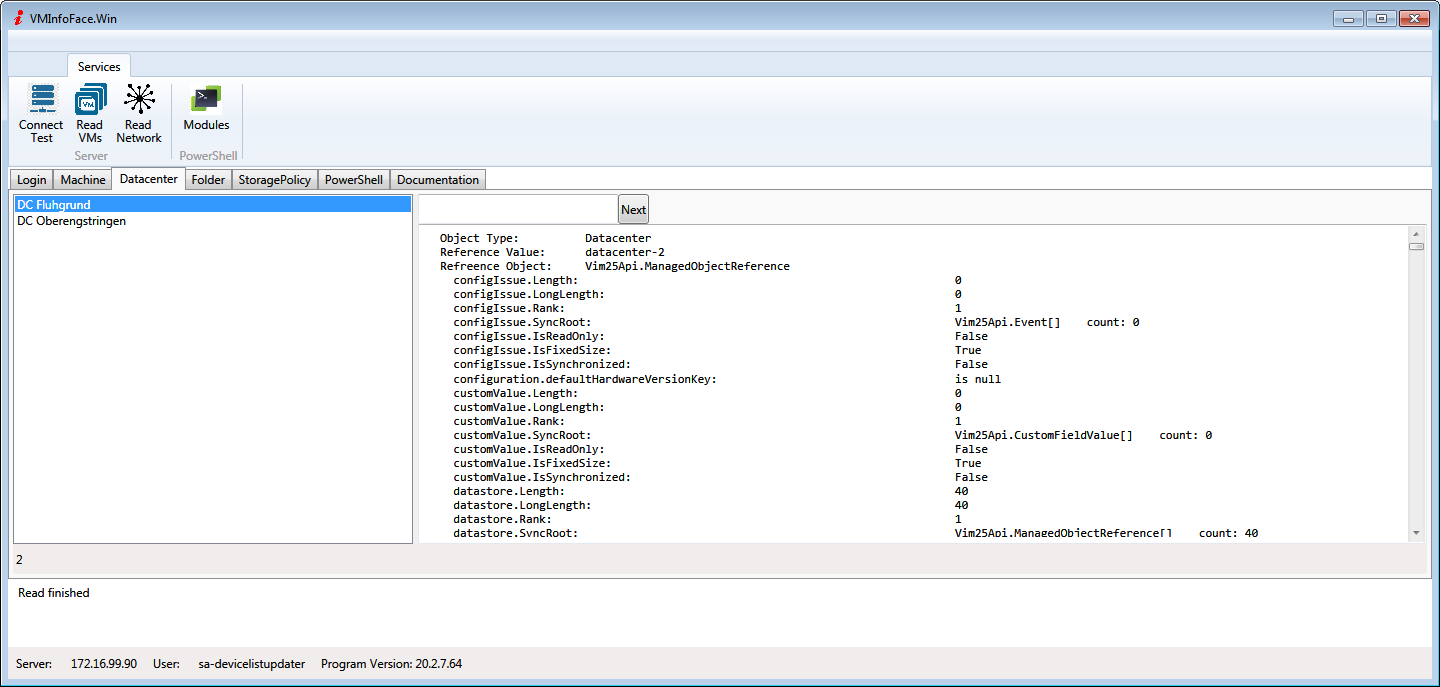Click the 'configIssue.IsFixedSize:' property
Viewport: 1440px width, 687px height.
[532, 350]
